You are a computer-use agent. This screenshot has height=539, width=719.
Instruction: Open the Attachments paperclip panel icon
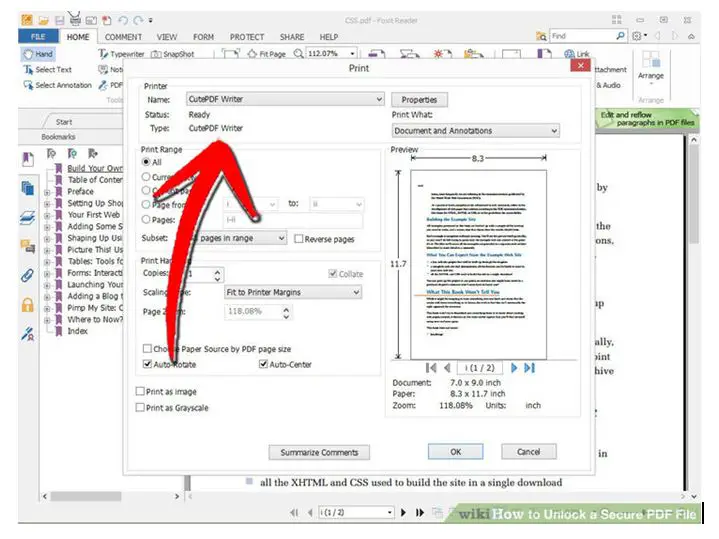tap(28, 276)
